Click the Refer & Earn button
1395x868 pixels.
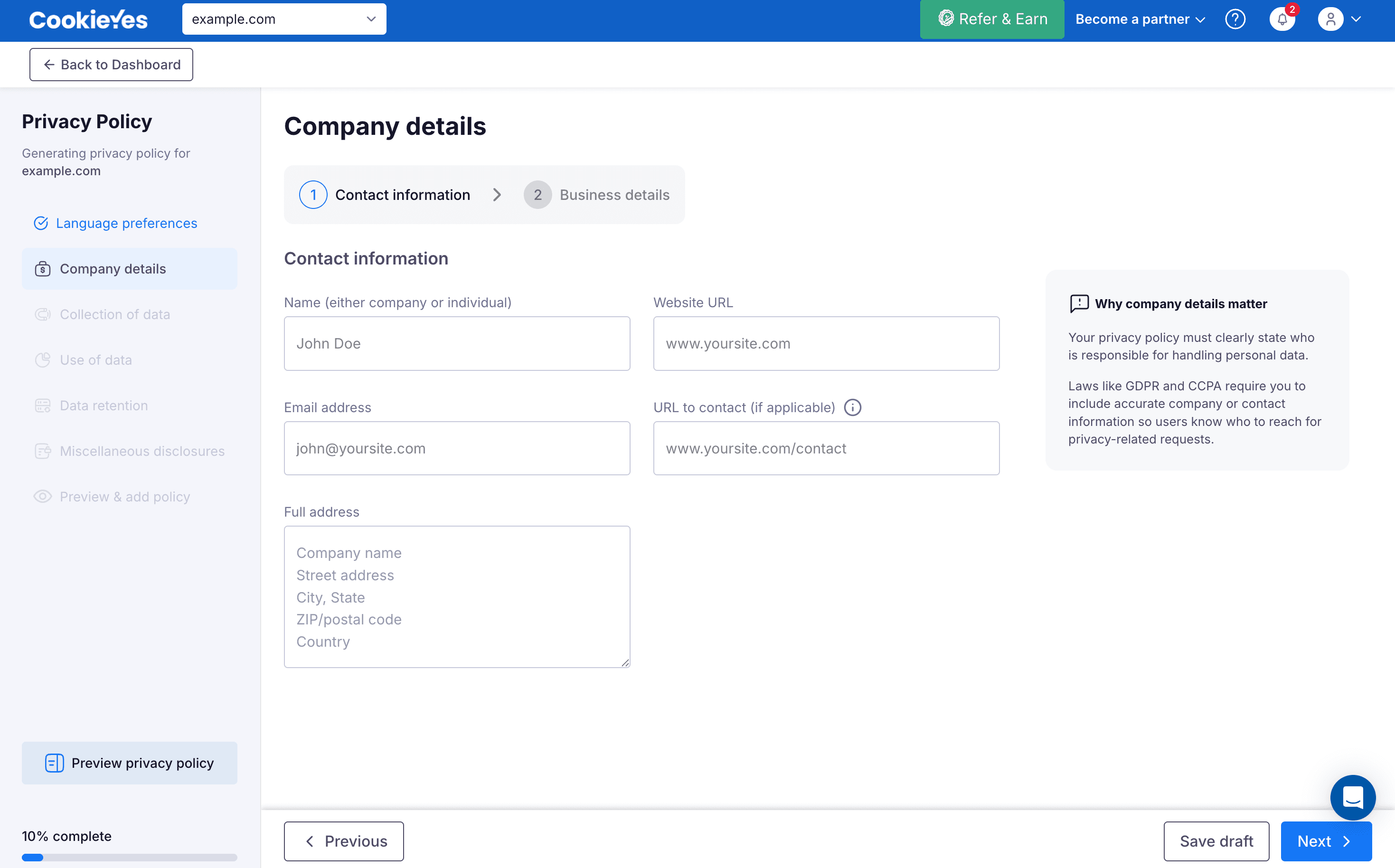(992, 19)
